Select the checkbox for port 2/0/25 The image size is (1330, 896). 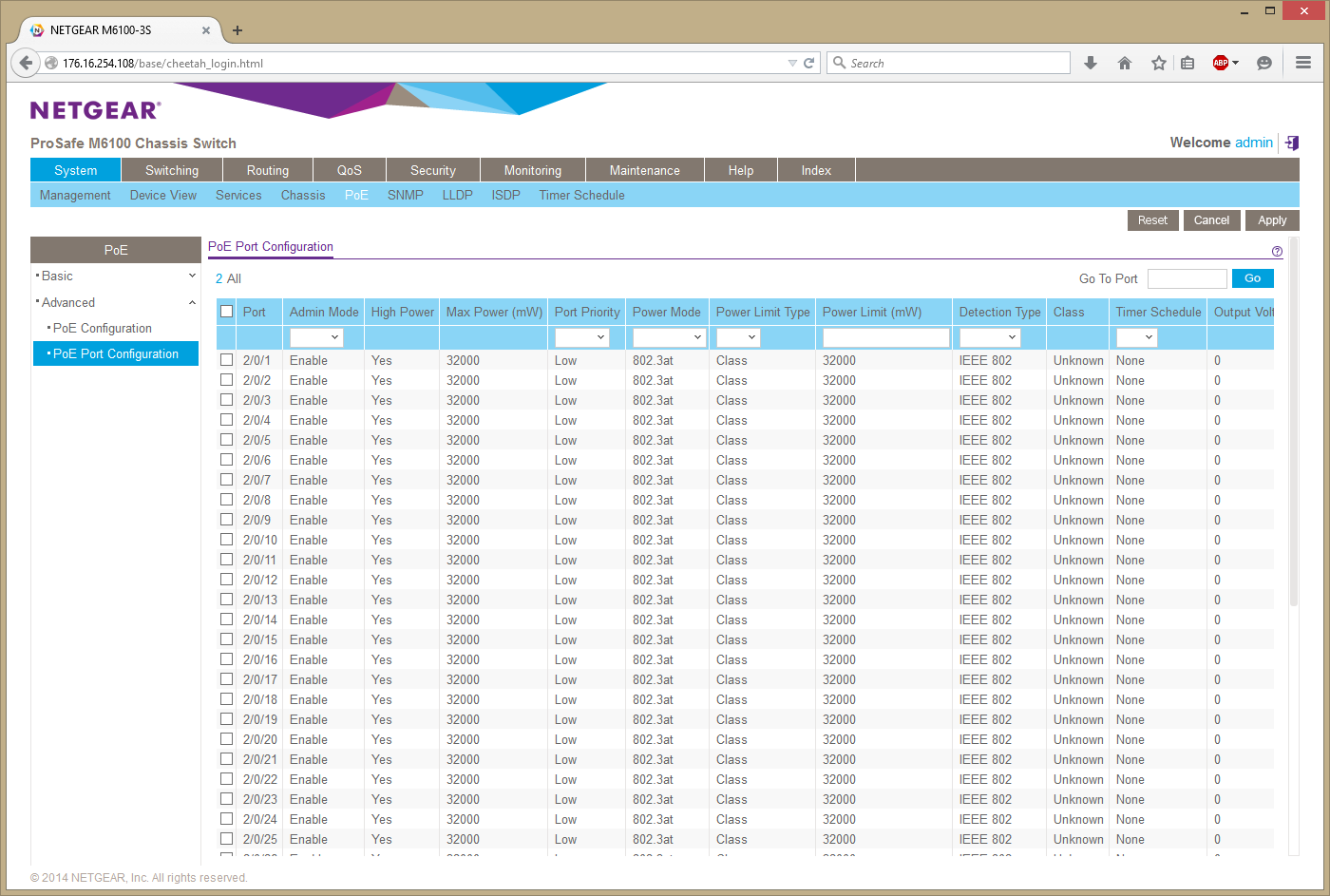[226, 839]
